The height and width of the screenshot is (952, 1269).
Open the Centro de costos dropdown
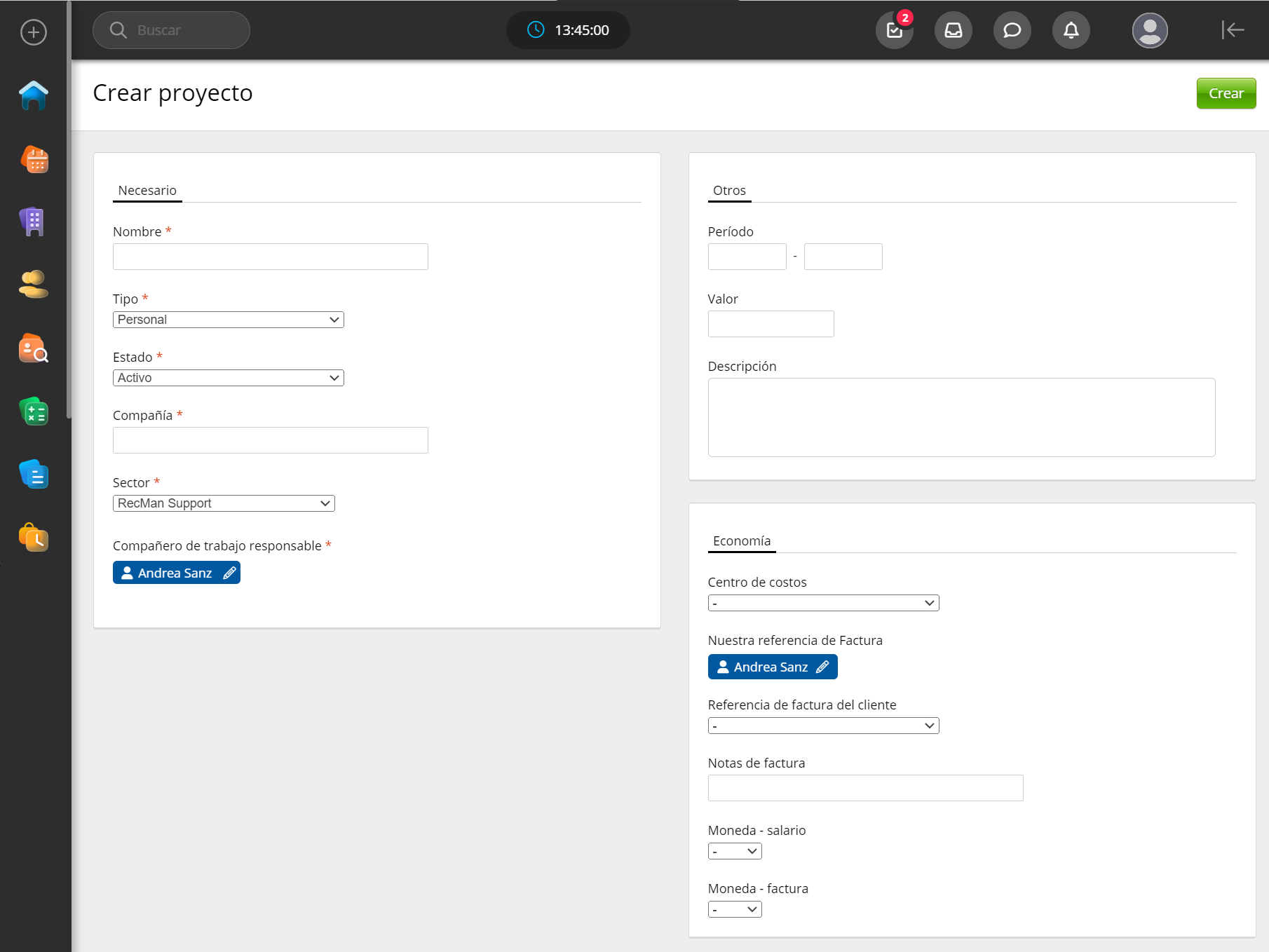(x=823, y=603)
